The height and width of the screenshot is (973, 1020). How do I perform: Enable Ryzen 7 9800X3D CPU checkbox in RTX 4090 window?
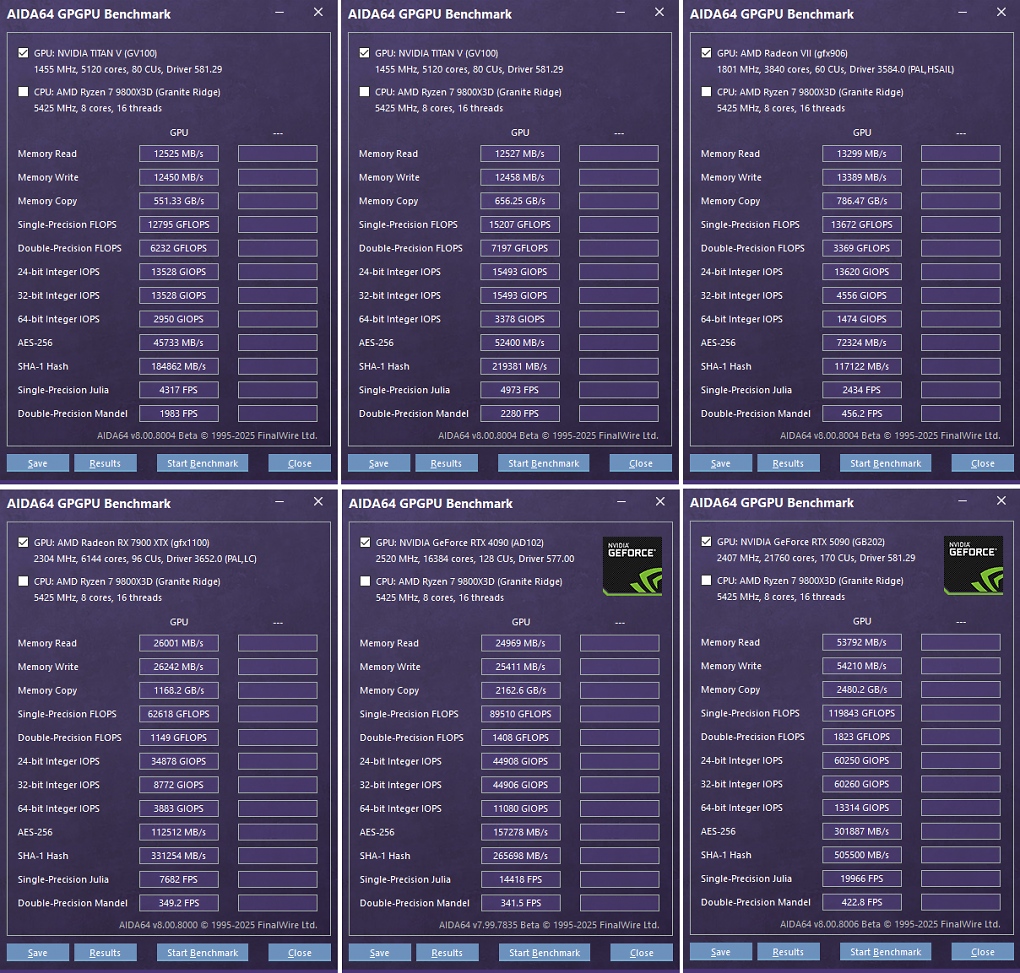click(x=365, y=581)
